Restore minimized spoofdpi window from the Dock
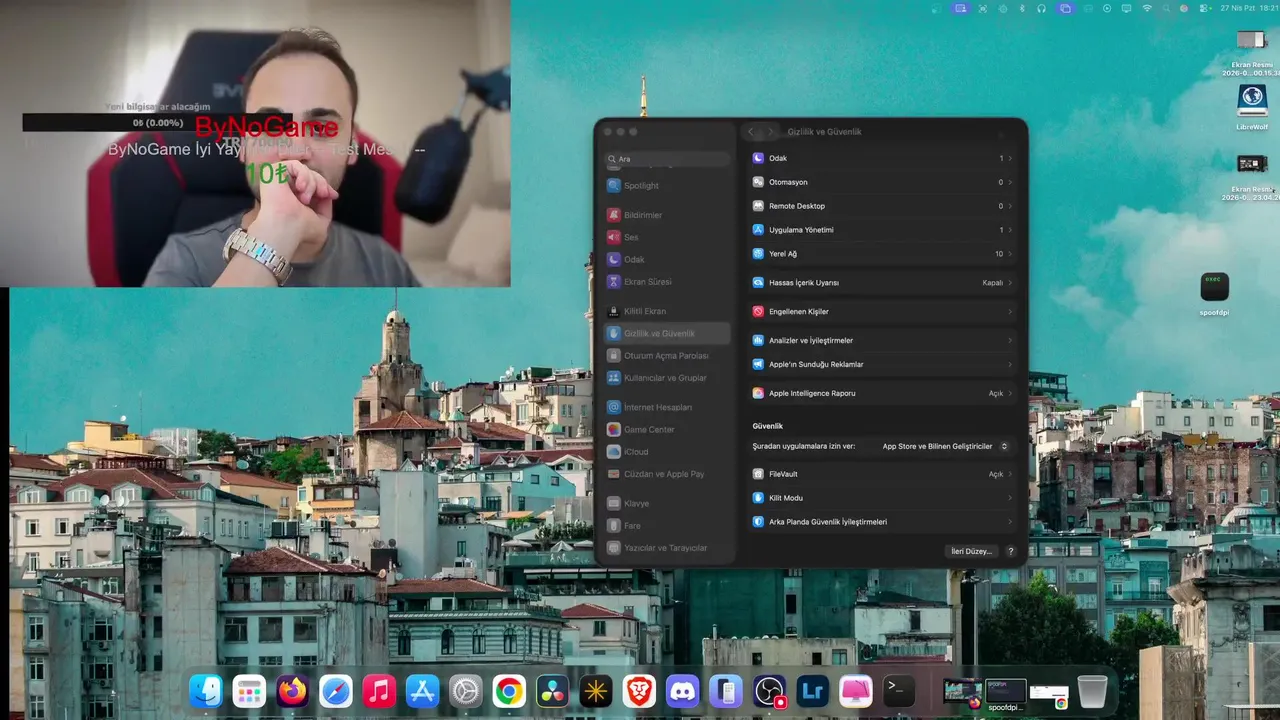Viewport: 1280px width, 720px height. 1006,692
